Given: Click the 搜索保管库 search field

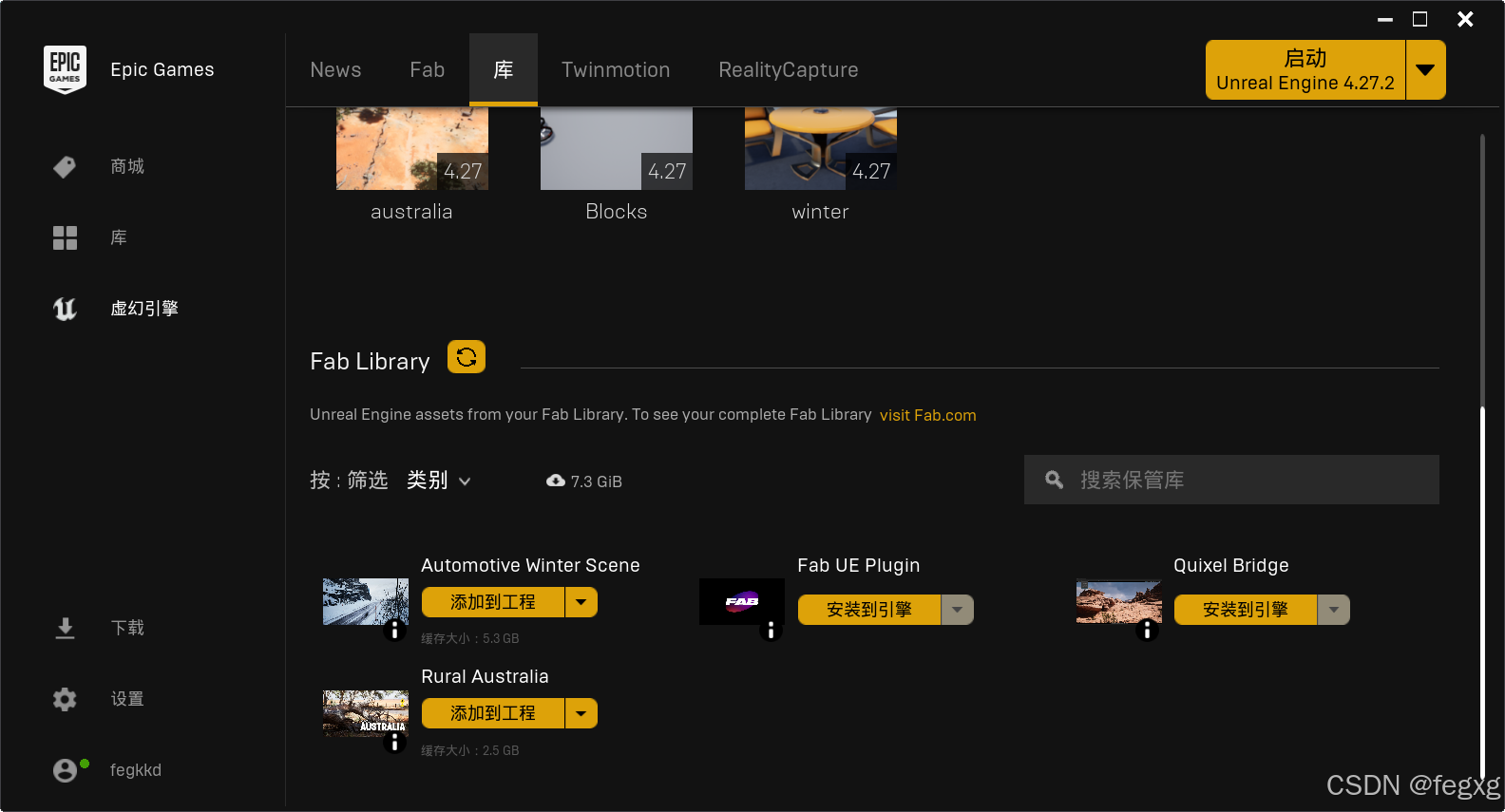Looking at the screenshot, I should point(1231,480).
